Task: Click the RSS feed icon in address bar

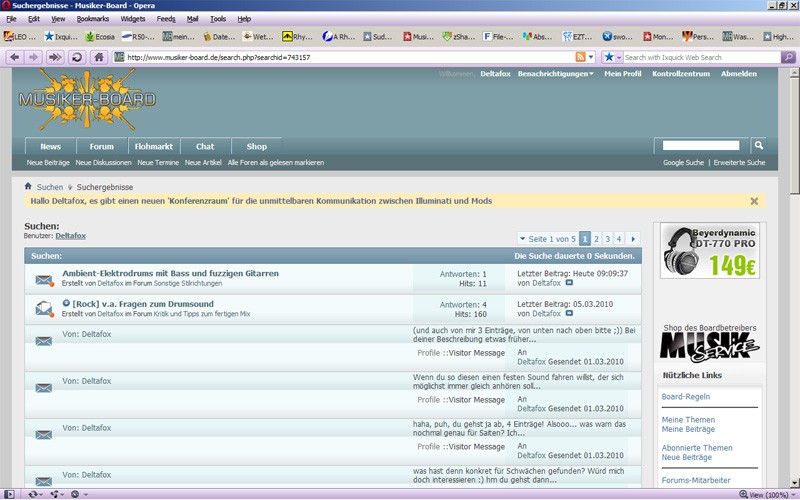Action: pyautogui.click(x=579, y=57)
